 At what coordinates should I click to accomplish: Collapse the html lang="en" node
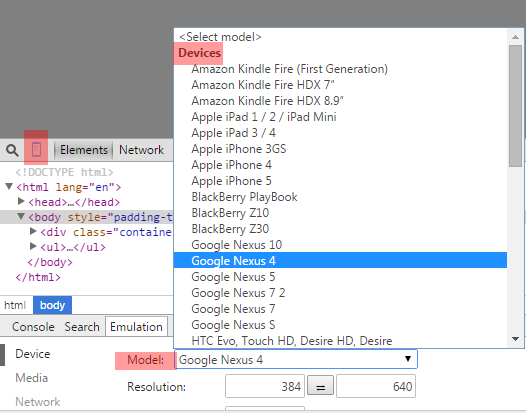(x=9, y=186)
